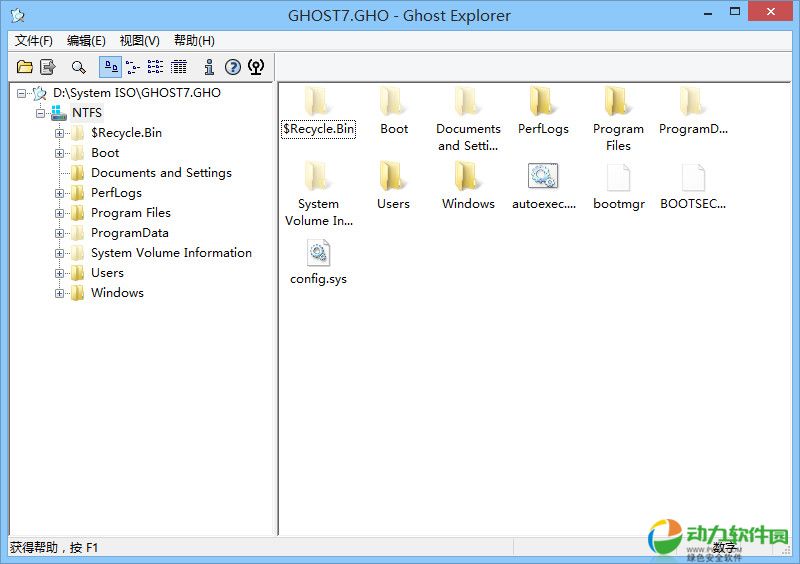Click the Open image file toolbar icon
Image resolution: width=800 pixels, height=564 pixels.
pyautogui.click(x=25, y=67)
